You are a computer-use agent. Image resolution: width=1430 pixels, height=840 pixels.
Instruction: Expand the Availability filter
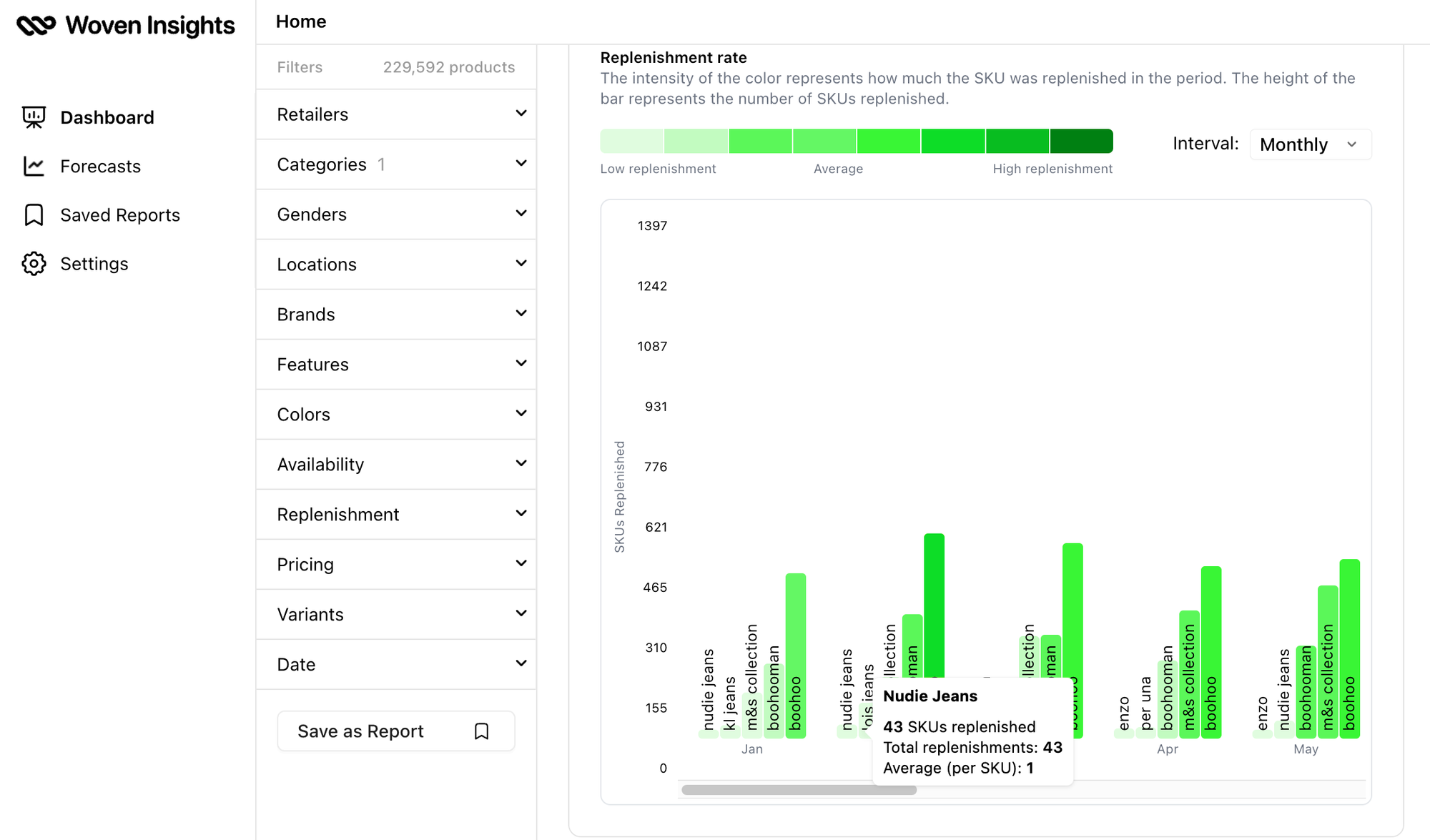[396, 465]
